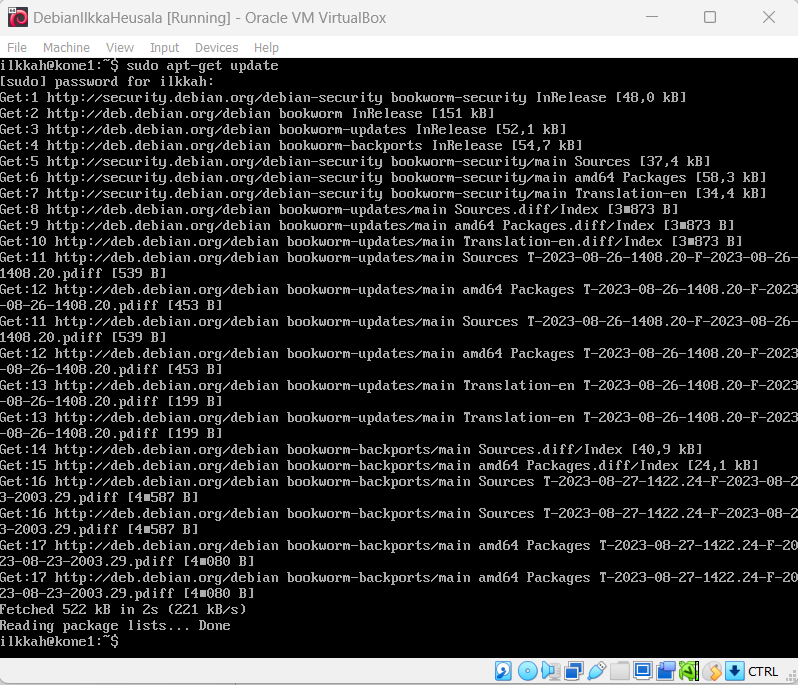This screenshot has width=798, height=685.
Task: Click the final ilkkah@kone1 terminal prompt line
Action: click(x=60, y=642)
